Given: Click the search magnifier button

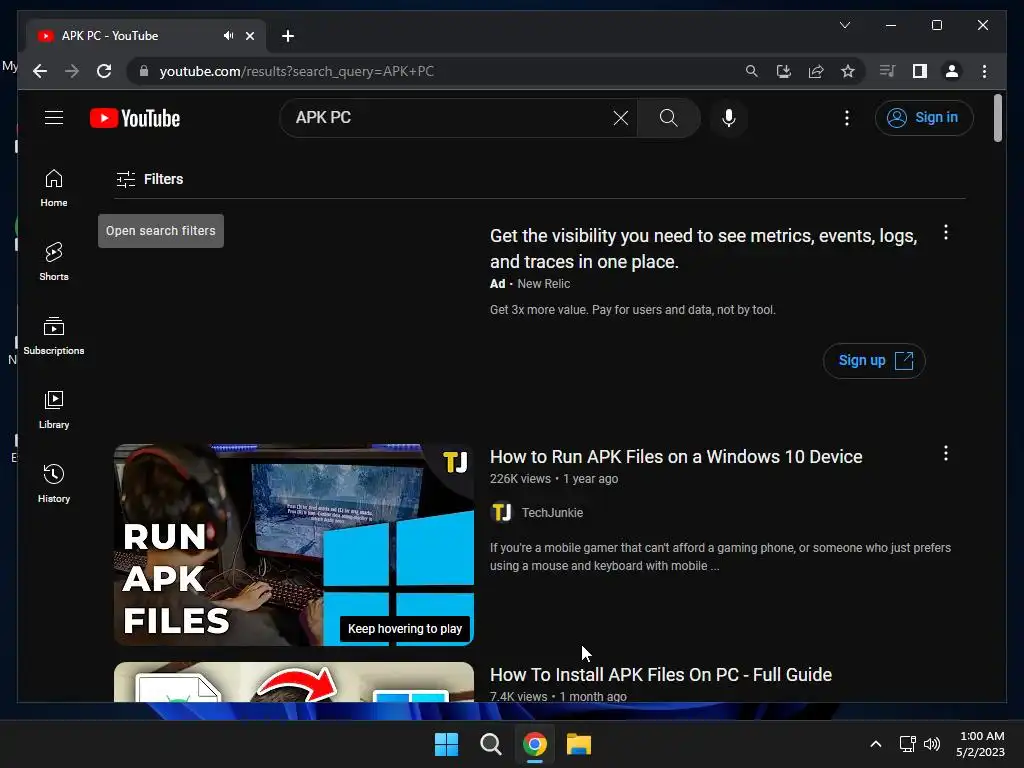Looking at the screenshot, I should pyautogui.click(x=668, y=118).
